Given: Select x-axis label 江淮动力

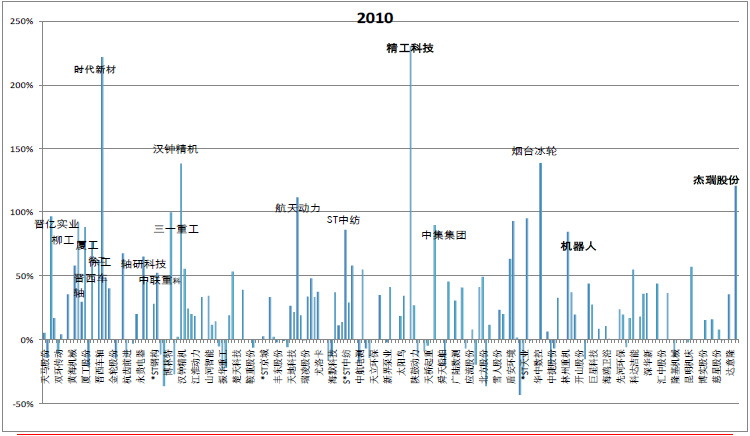Looking at the screenshot, I should [x=196, y=367].
